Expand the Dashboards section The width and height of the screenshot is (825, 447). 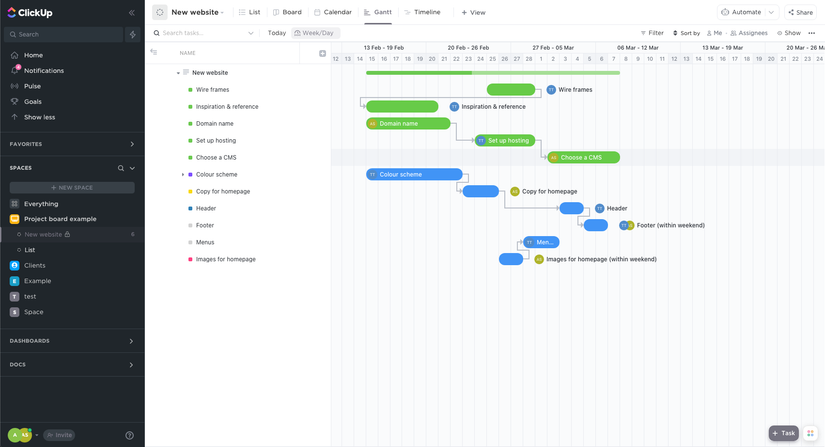coord(131,341)
